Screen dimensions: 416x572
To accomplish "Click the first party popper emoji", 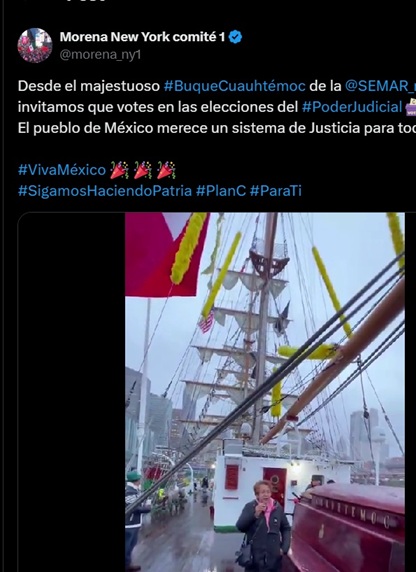I will pos(119,170).
